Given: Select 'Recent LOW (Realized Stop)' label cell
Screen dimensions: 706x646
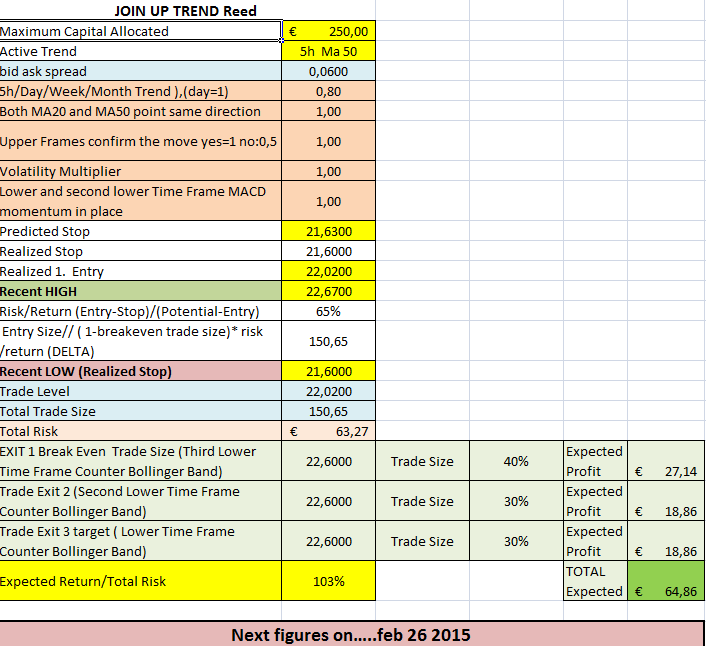Looking at the screenshot, I should [x=140, y=371].
